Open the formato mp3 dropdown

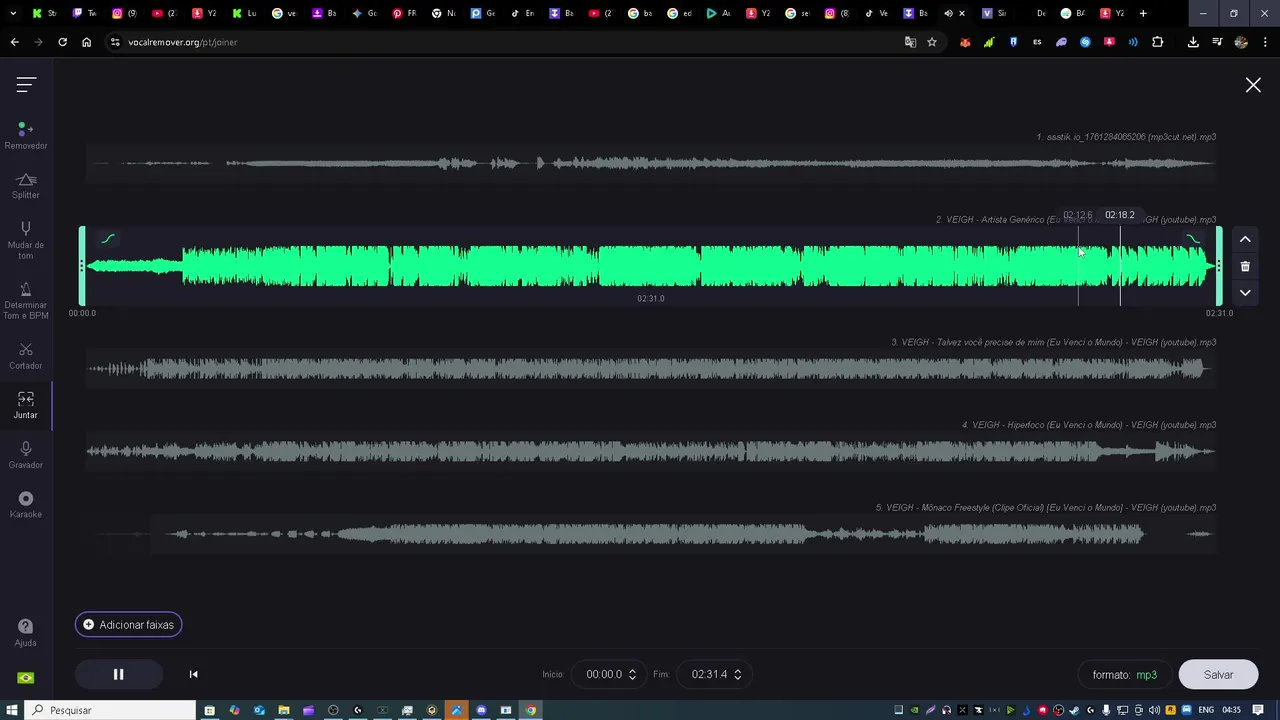pos(1124,675)
